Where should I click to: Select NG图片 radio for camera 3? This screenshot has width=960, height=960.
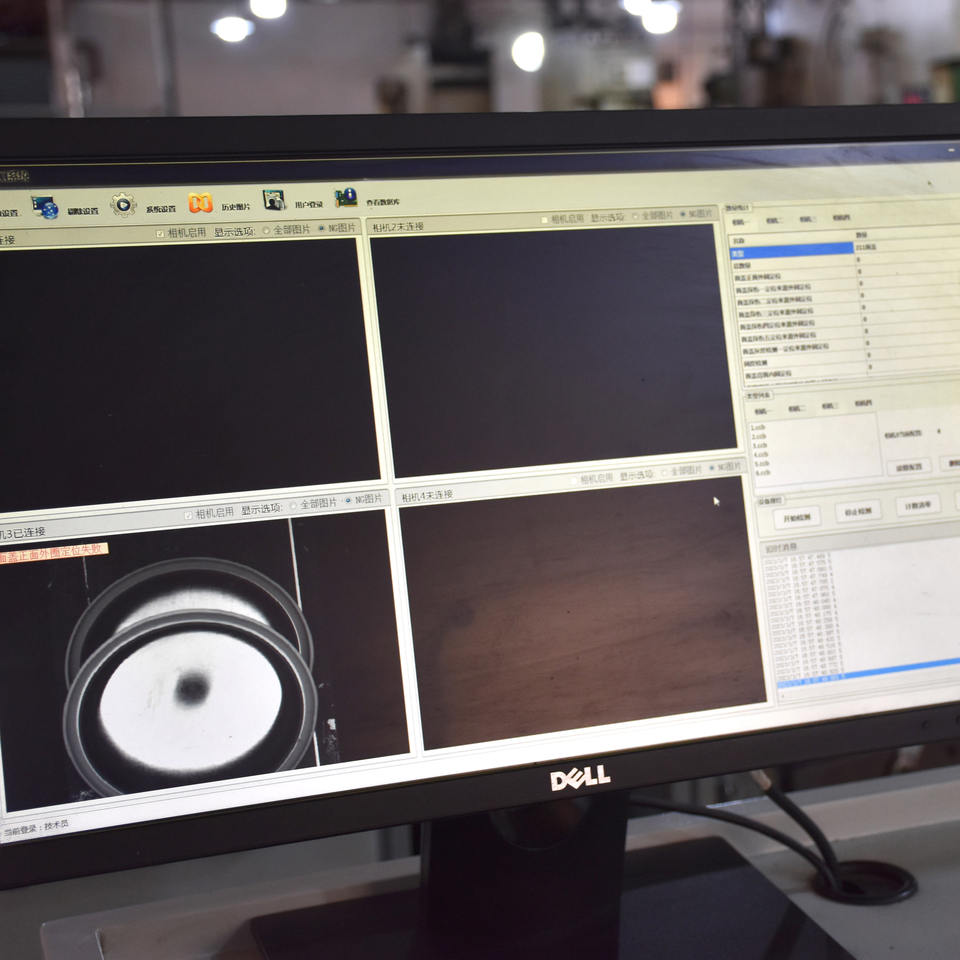(348, 501)
